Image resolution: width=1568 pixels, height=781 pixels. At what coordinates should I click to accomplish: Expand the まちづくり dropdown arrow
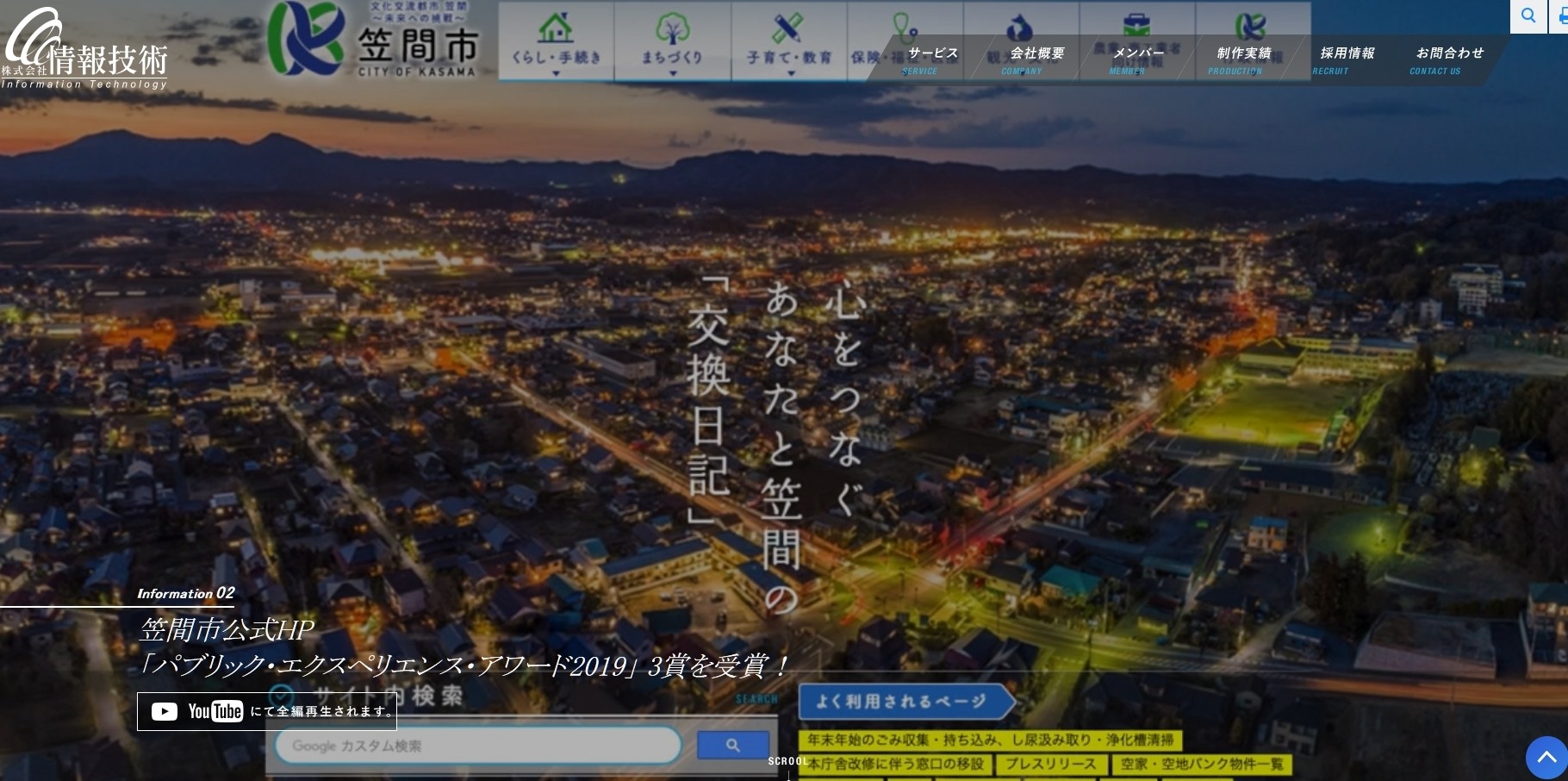[672, 73]
